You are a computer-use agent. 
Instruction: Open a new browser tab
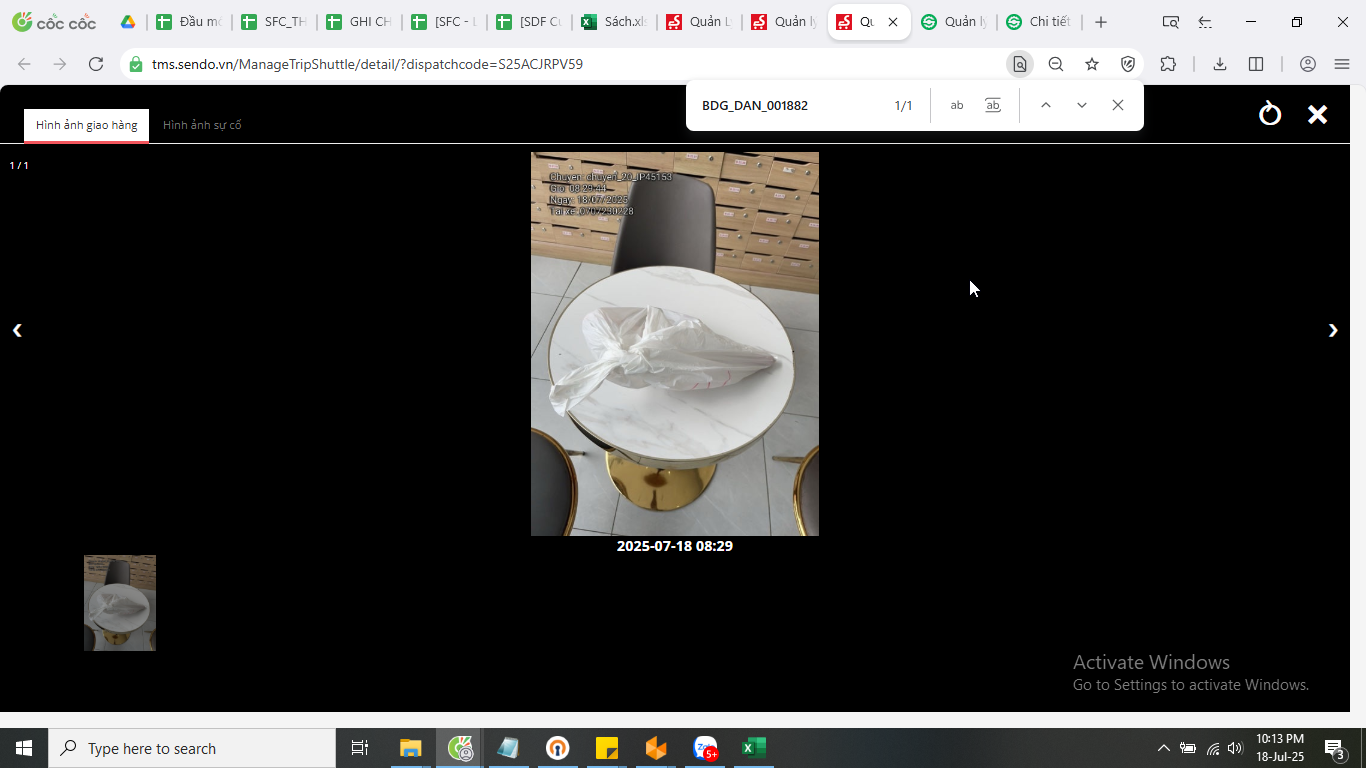point(1101,22)
